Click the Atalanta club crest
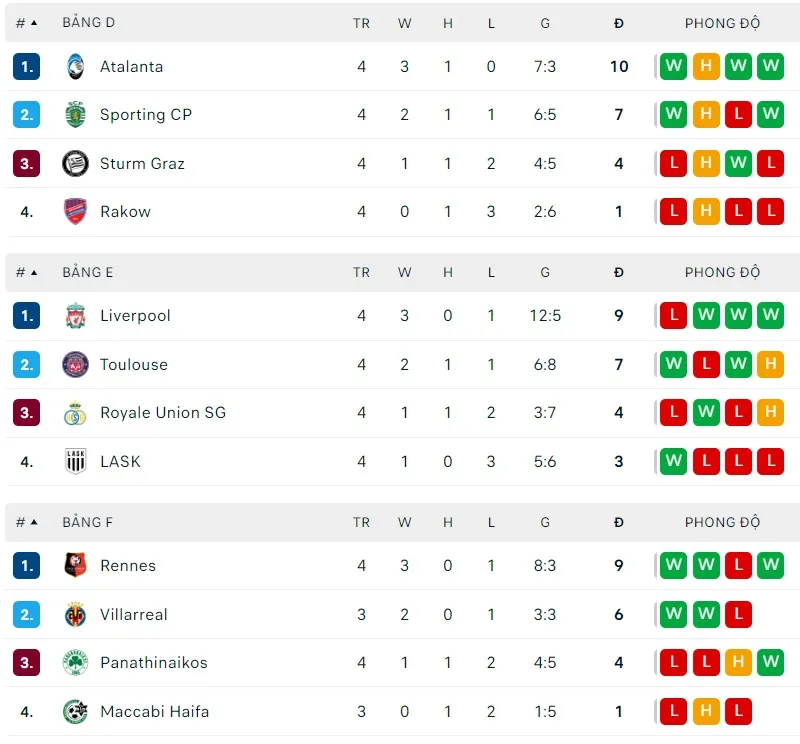 [75, 66]
